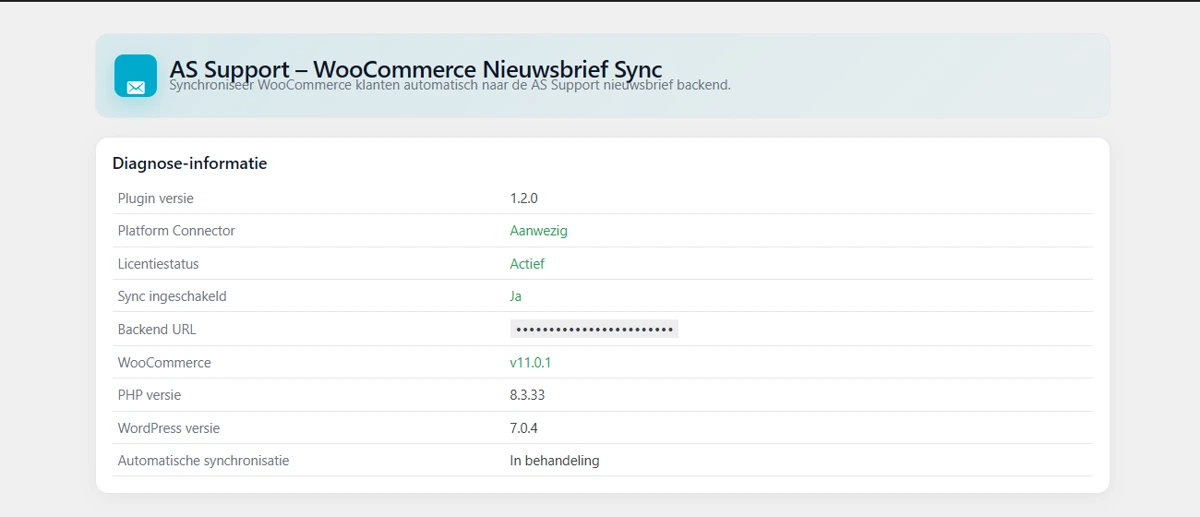1200x517 pixels.
Task: Click the subtitle beginning 'Synchroniseer WooCommerce klanten'
Action: pos(450,85)
